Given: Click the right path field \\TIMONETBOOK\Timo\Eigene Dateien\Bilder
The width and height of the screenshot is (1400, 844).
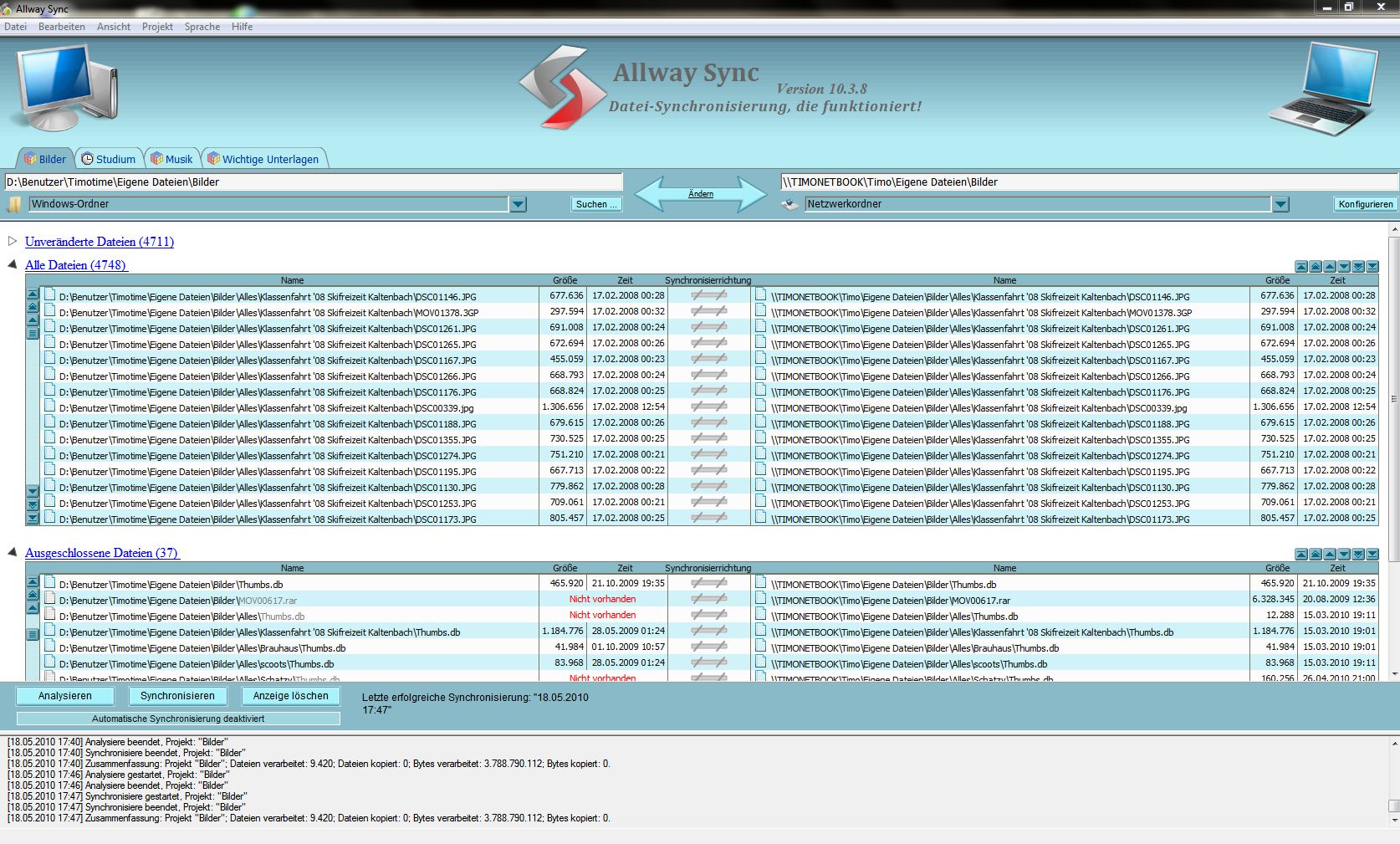Looking at the screenshot, I should [1089, 182].
